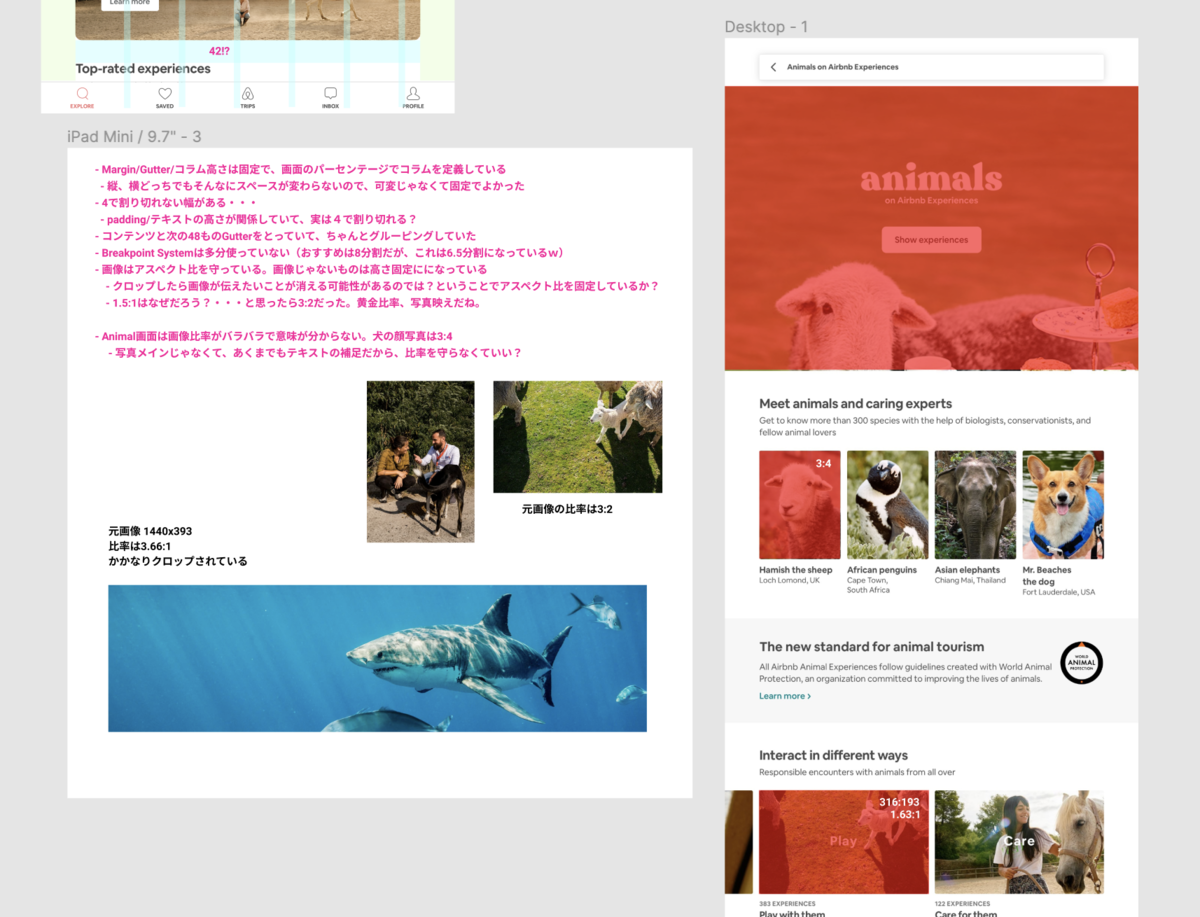Select the 'African penguins' caption
The height and width of the screenshot is (917, 1200).
coord(882,570)
